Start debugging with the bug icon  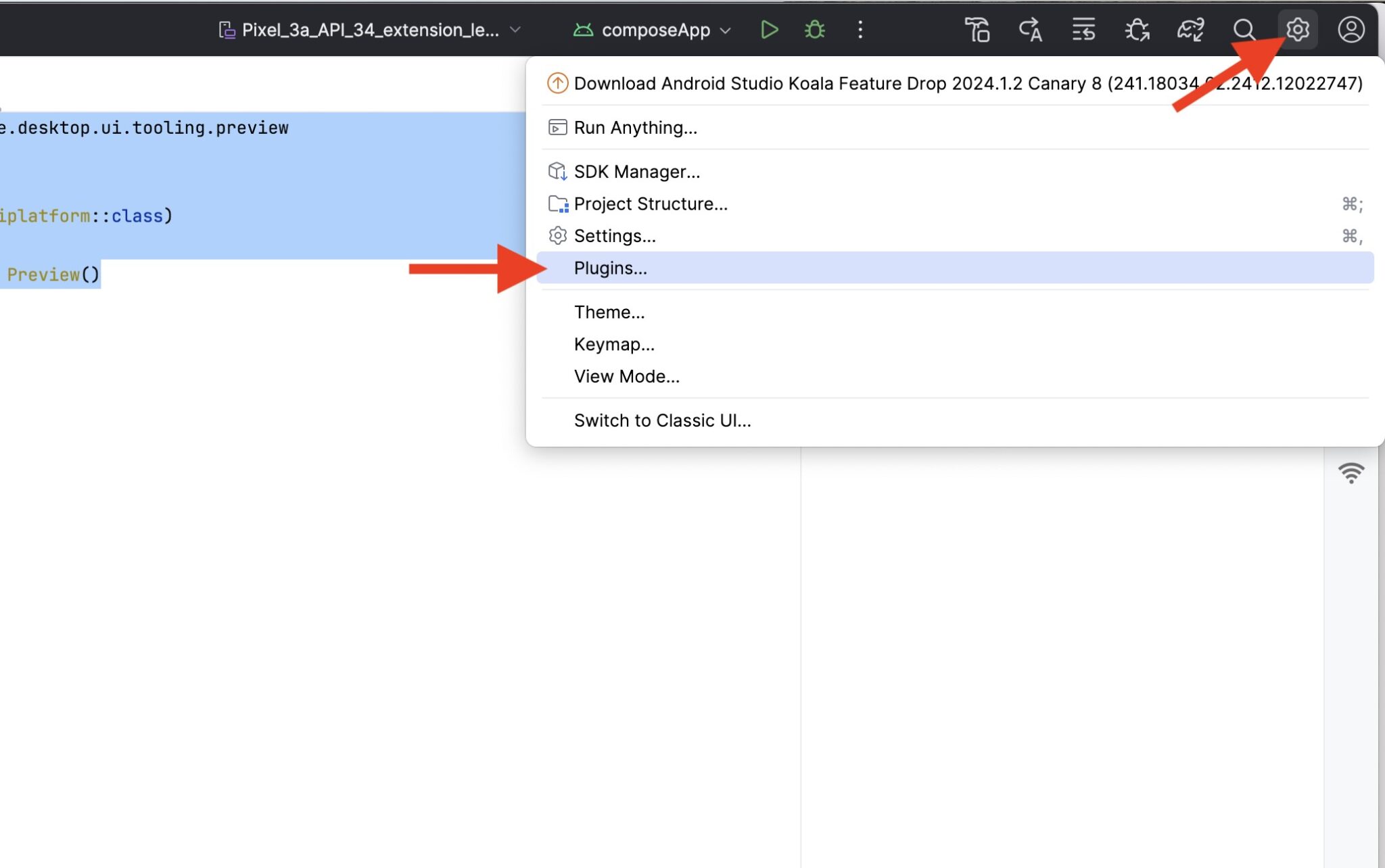(x=814, y=29)
